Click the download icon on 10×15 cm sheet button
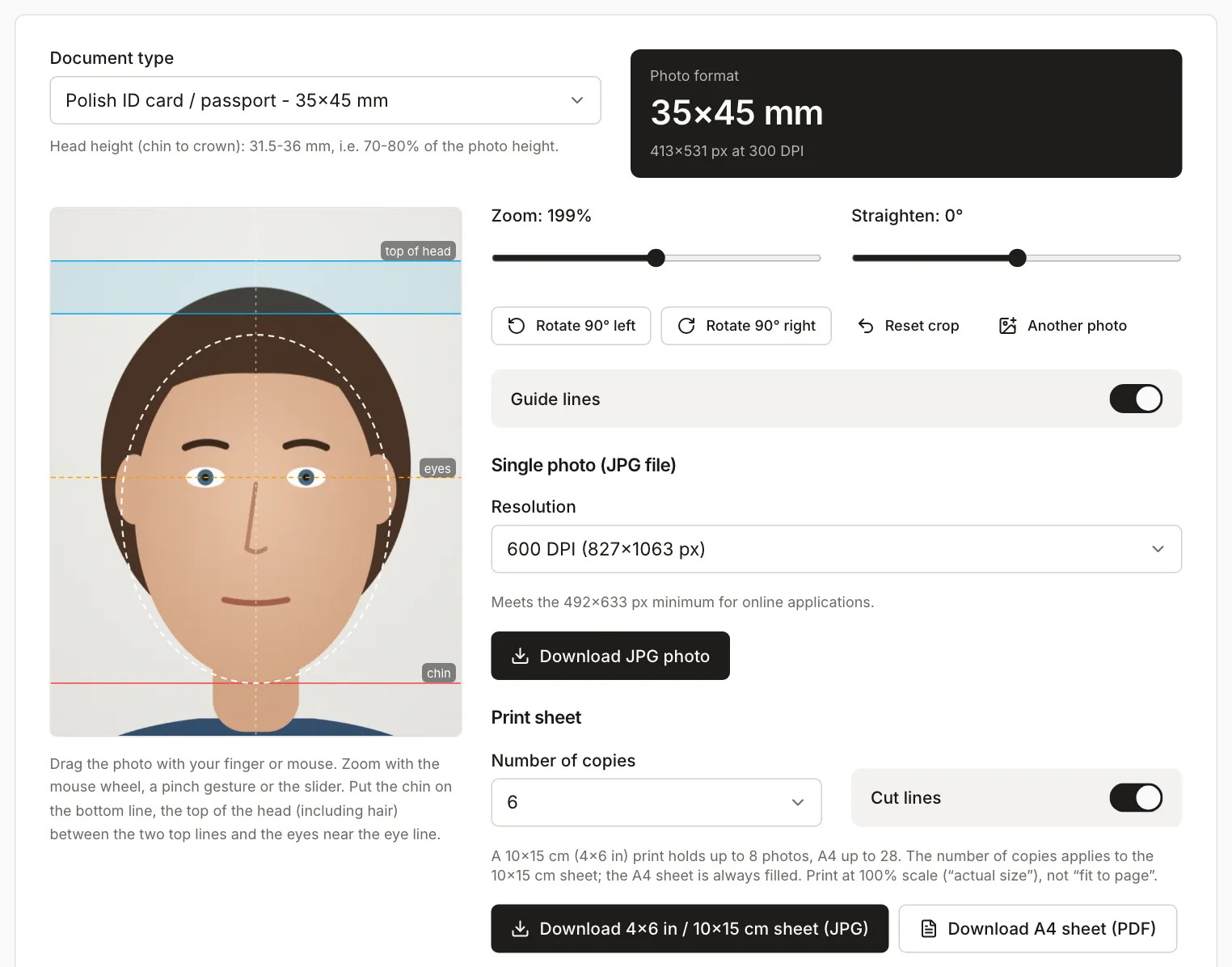Screen dimensions: 1232x967 [x=521, y=928]
